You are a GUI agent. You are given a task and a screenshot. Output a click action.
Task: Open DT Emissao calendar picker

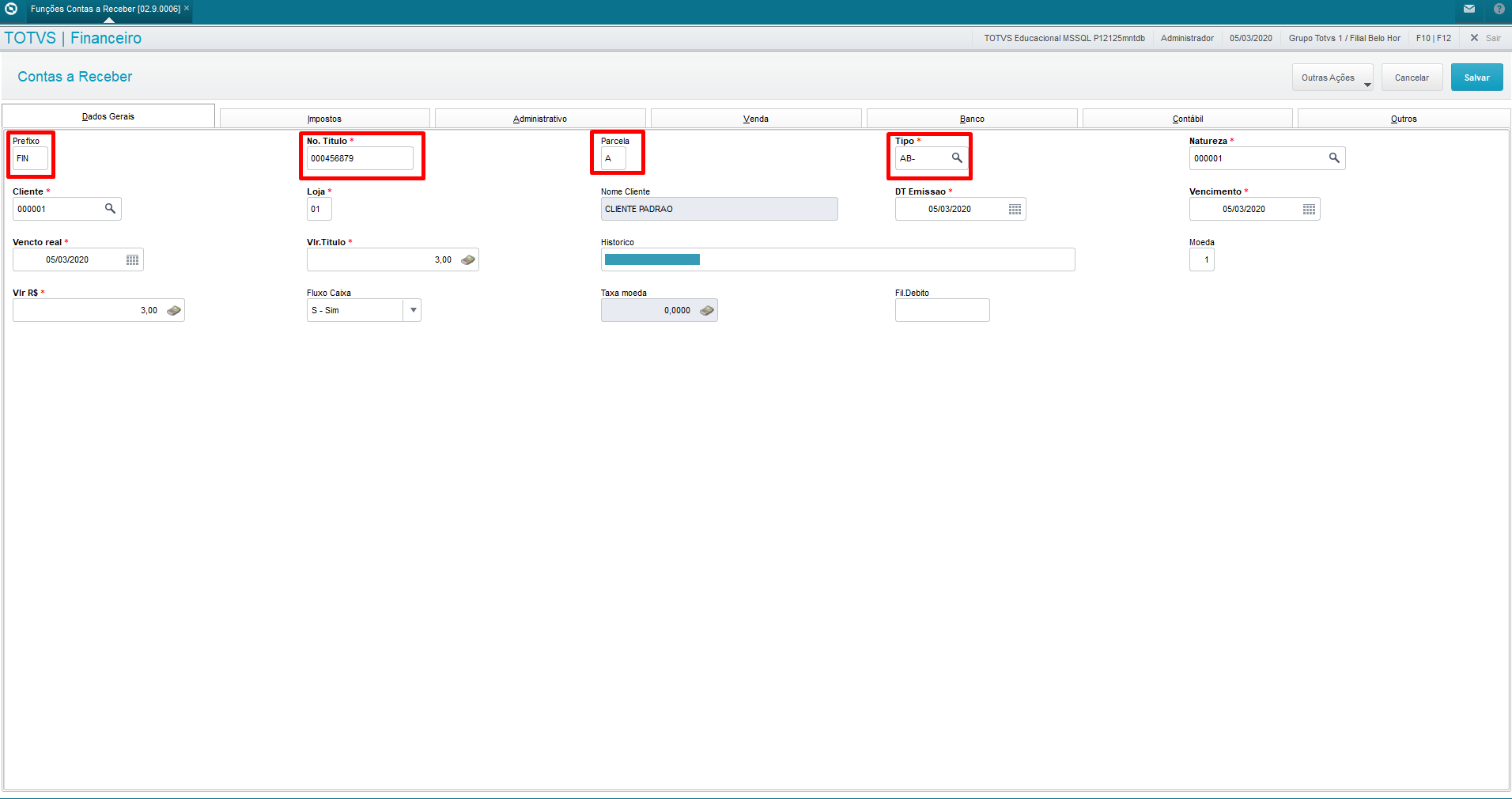tap(1015, 209)
